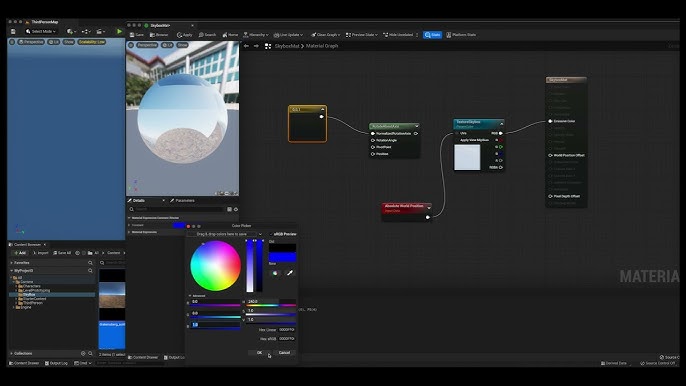
Task: Expand the Clean Graph dropdown
Action: coord(326,35)
